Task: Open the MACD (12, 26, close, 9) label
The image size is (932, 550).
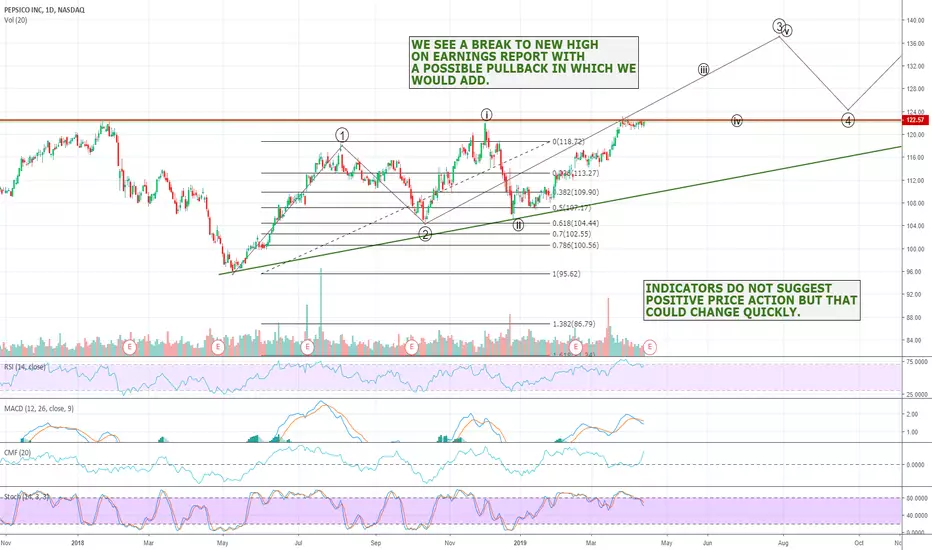Action: coord(39,408)
